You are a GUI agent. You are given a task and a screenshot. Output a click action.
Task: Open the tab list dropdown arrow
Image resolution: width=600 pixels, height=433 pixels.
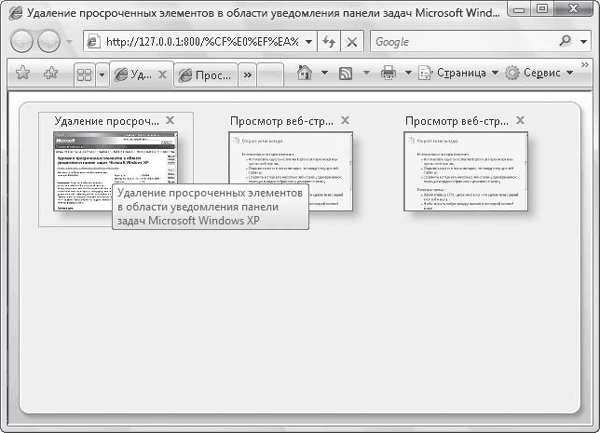[102, 75]
